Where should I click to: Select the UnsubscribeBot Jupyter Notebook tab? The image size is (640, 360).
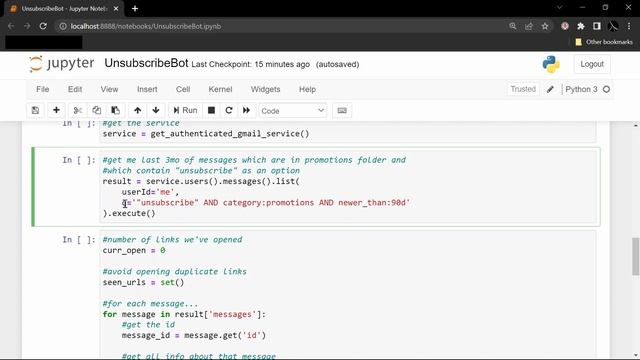[x=63, y=9]
